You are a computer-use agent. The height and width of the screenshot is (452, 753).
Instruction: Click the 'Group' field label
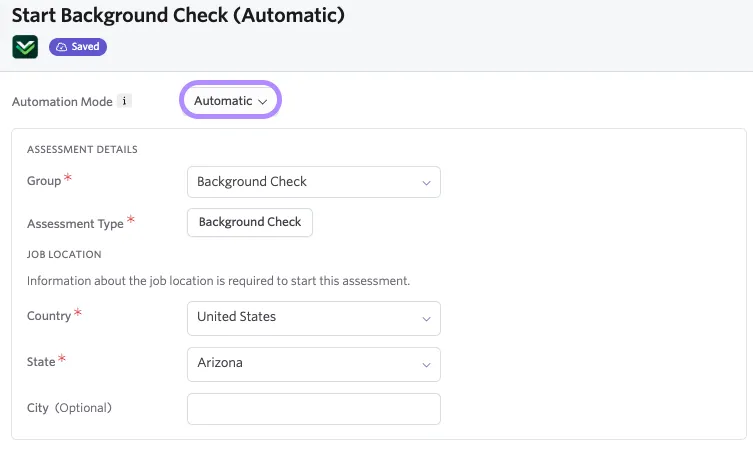tap(44, 181)
